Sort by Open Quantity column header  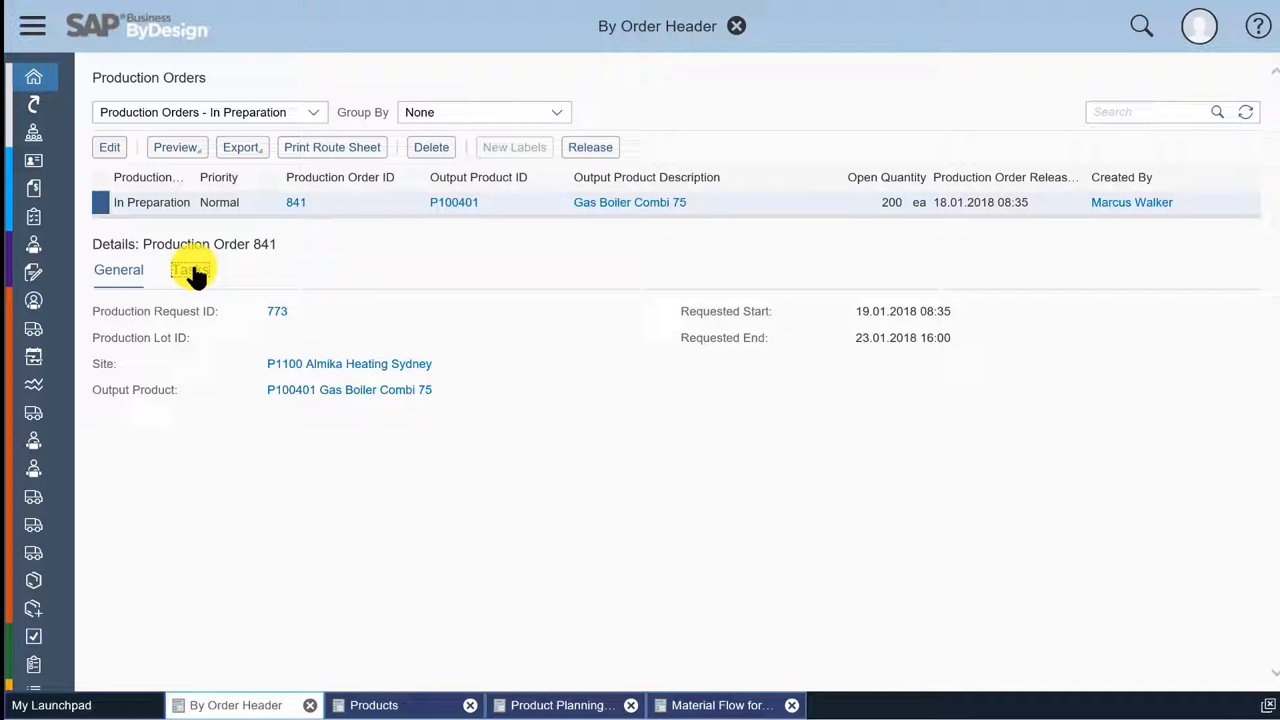tap(887, 177)
